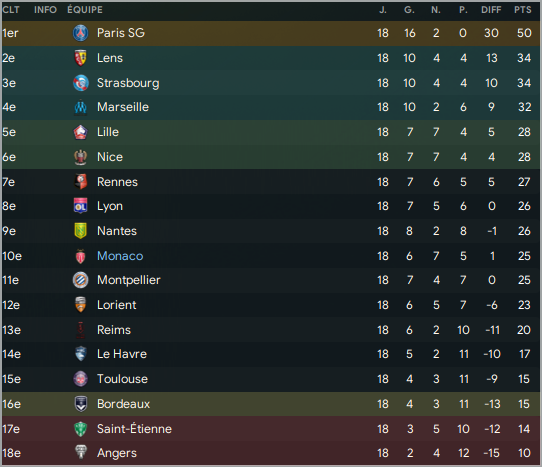
Task: Click the Bordeaux club crest
Action: tap(81, 404)
